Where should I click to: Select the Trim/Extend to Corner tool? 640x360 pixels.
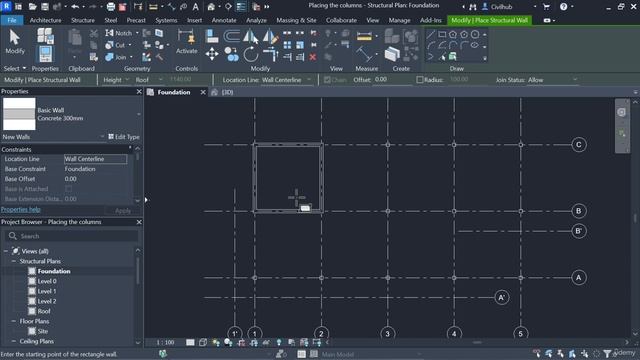[270, 54]
